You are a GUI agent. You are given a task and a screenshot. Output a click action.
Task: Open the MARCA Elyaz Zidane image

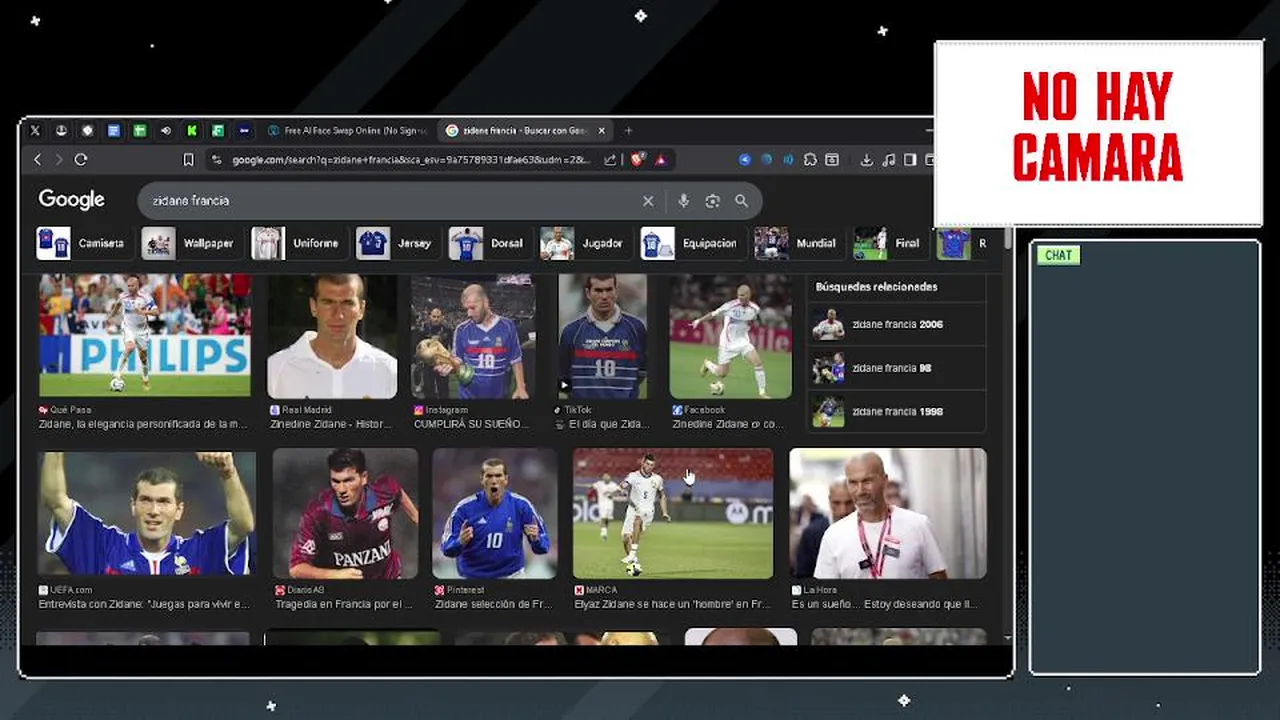pos(673,513)
